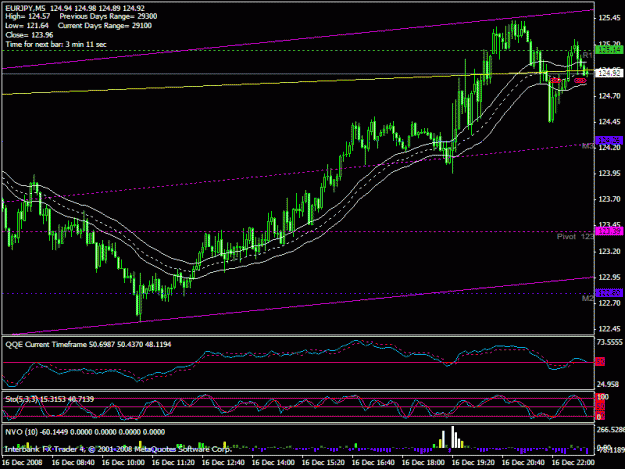This screenshot has height=469, width=625.
Task: Click the 24.958 QQE scale value
Action: [x=607, y=385]
